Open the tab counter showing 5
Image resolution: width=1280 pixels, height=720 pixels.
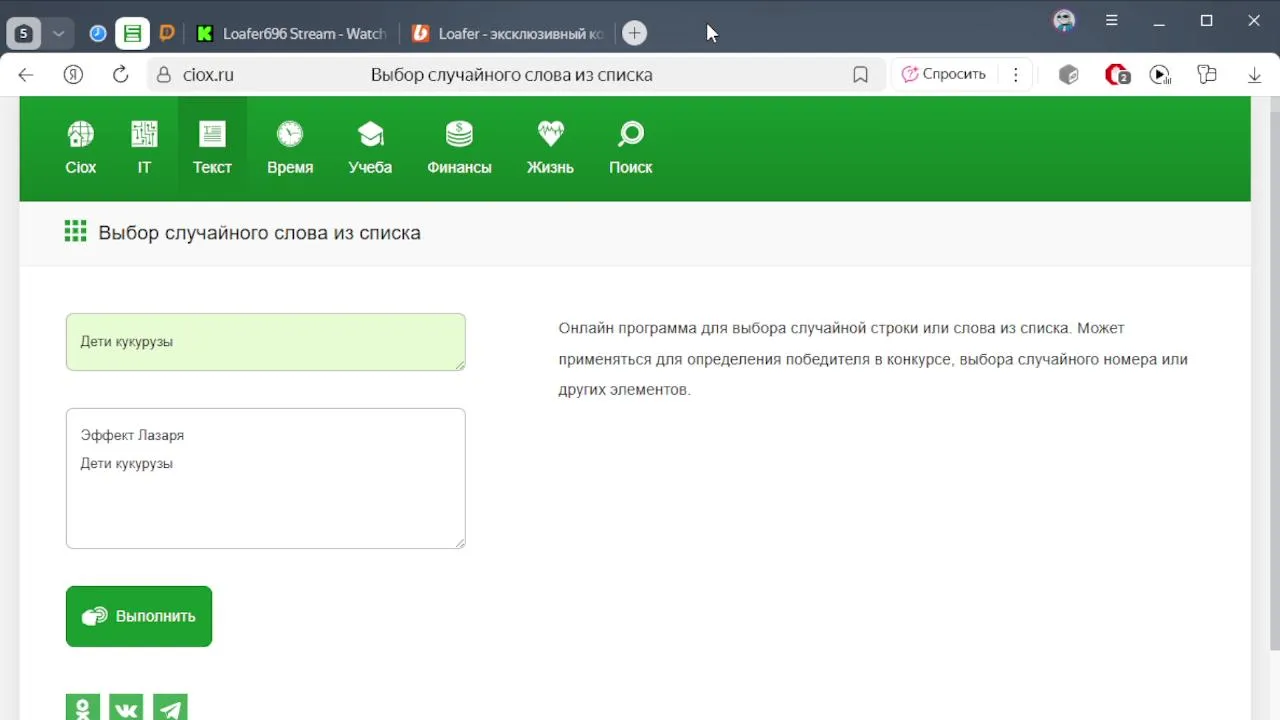click(24, 33)
